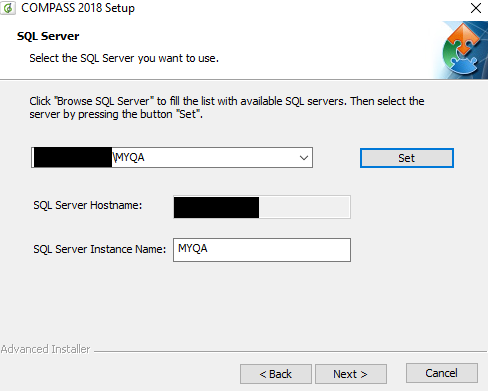Go Back to previous step
Viewport: 488px width, 391px height.
[276, 374]
